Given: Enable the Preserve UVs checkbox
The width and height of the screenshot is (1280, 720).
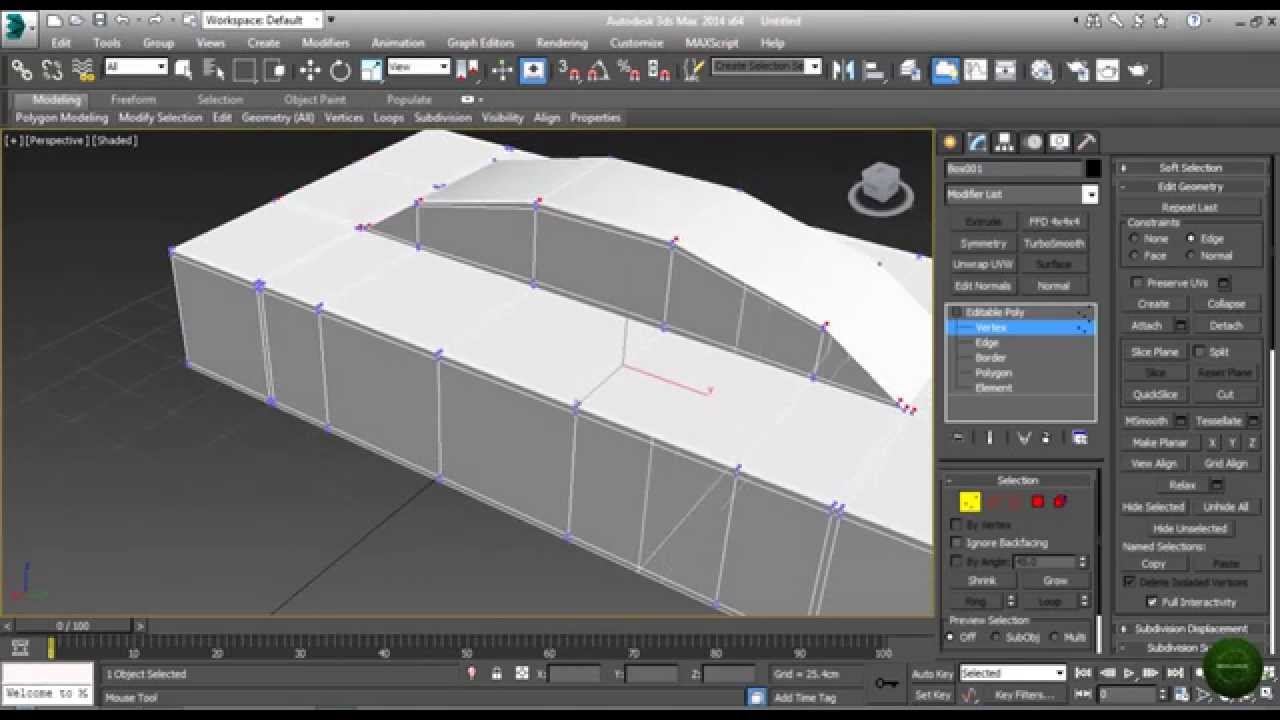Looking at the screenshot, I should (x=1136, y=283).
